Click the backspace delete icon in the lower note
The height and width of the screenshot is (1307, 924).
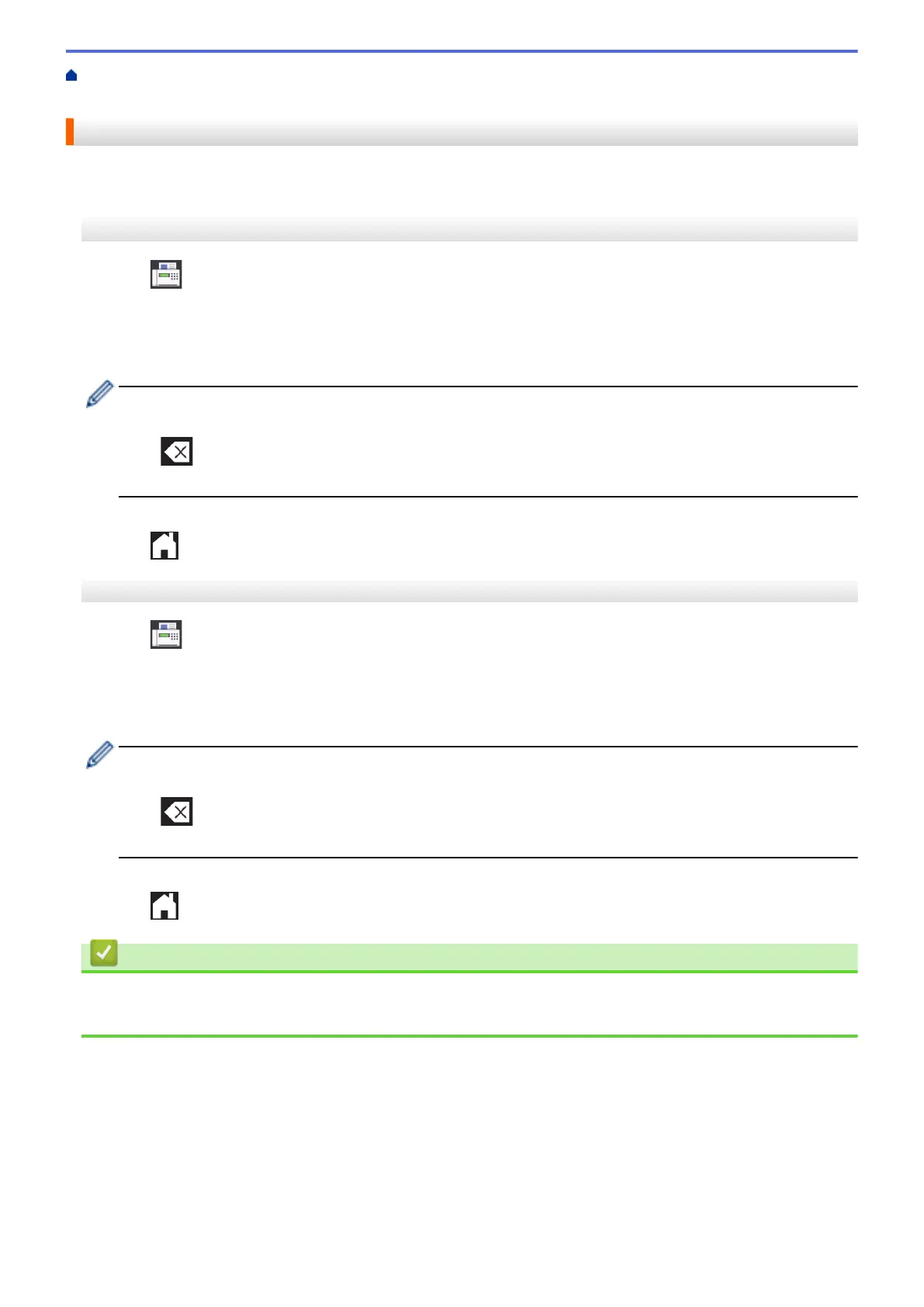[x=177, y=811]
